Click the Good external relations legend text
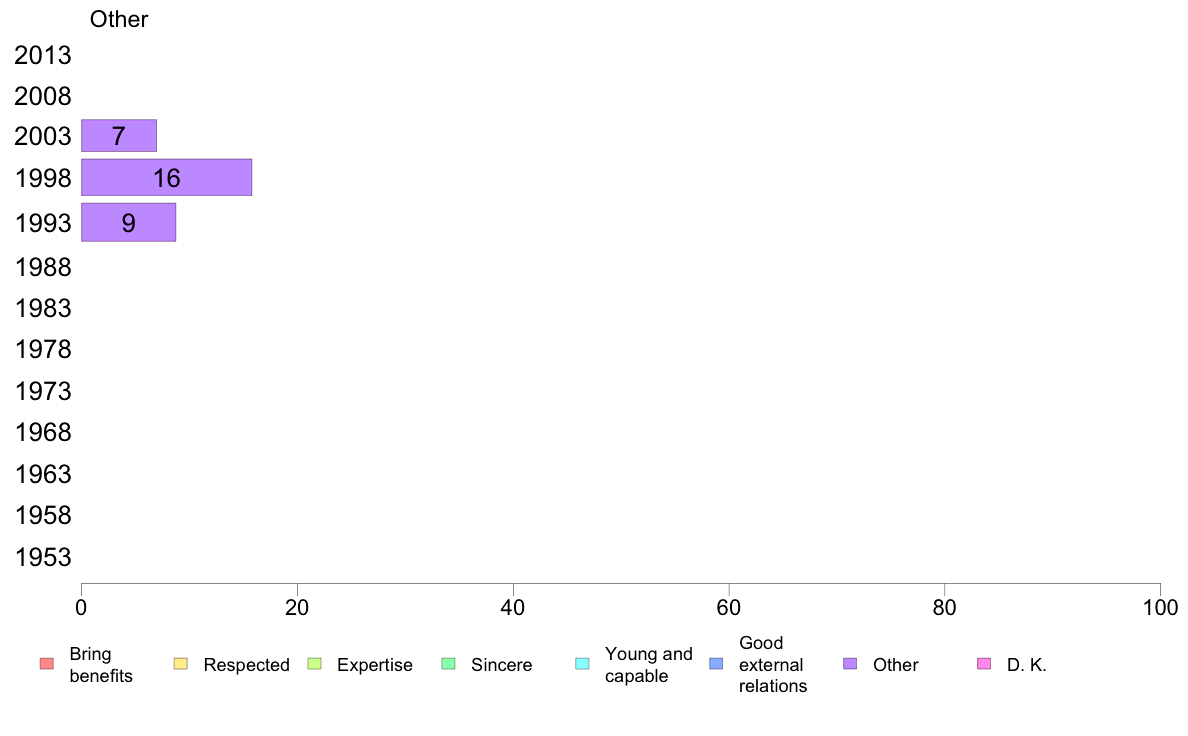This screenshot has width=1188, height=736. coord(772,665)
